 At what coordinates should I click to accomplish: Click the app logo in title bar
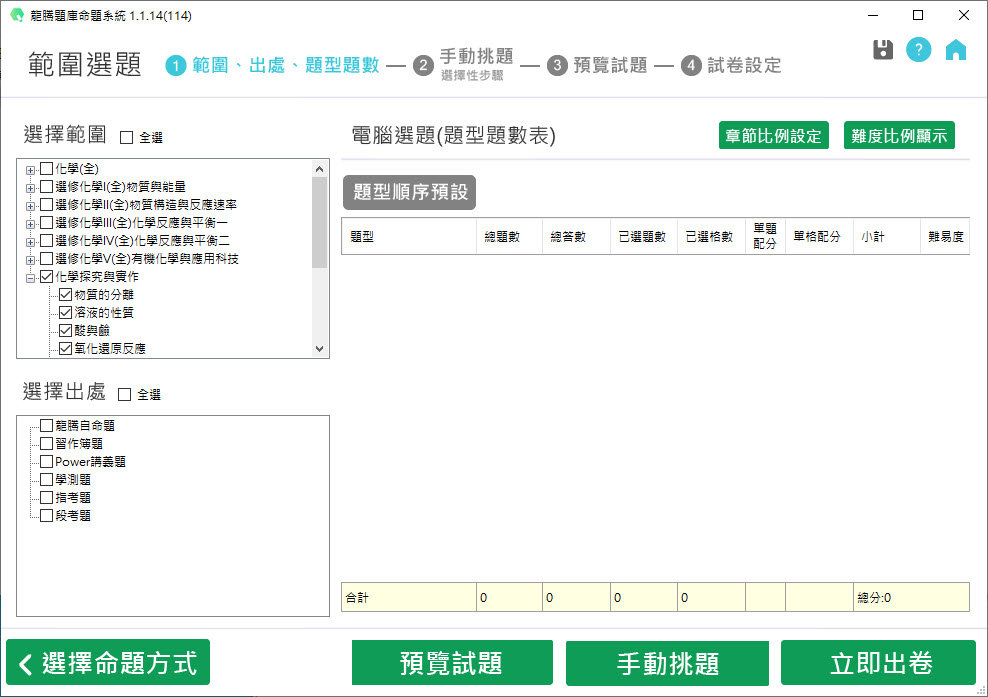coord(16,15)
